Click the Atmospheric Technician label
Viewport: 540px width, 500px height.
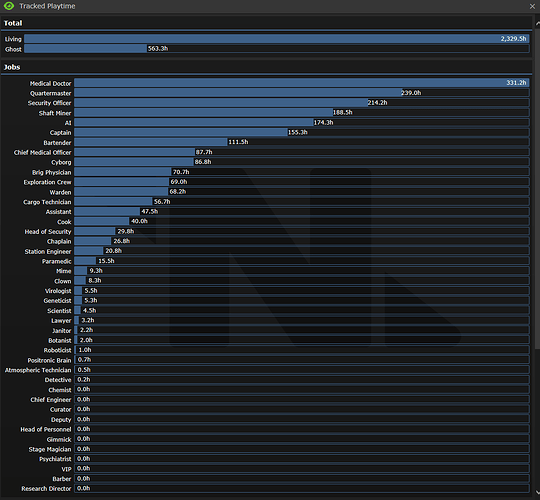[38, 370]
